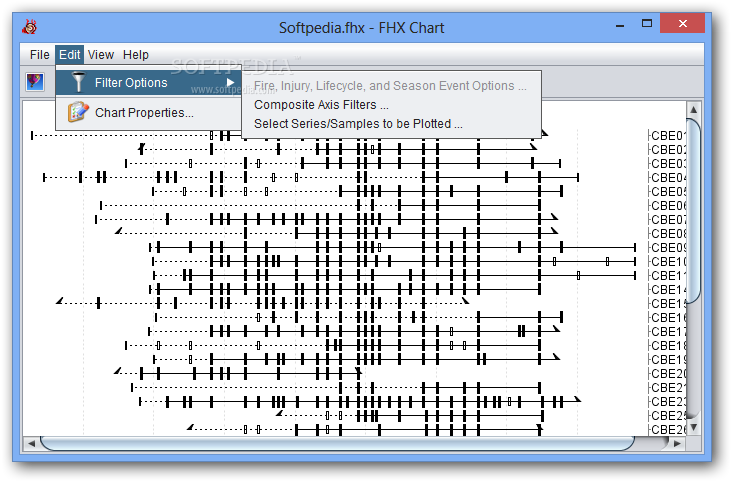Open Chart Properties dialog
This screenshot has height=482, width=732.
coord(148,113)
